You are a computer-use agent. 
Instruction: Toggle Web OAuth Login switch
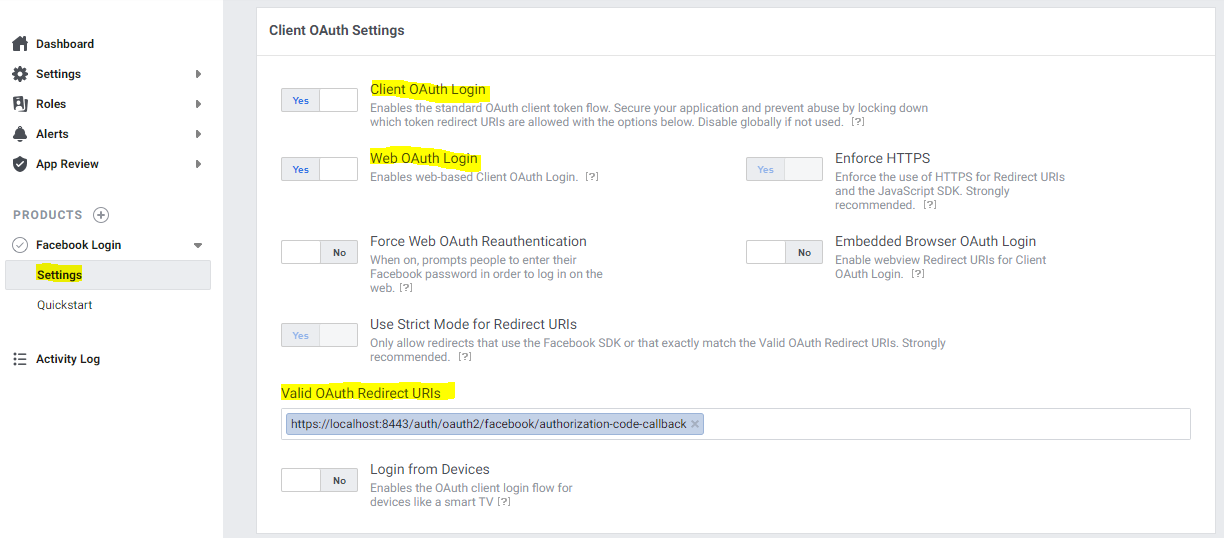pos(319,169)
